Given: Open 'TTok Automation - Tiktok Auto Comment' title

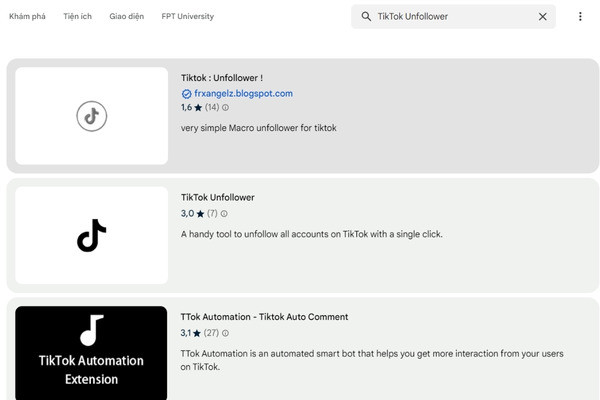Looking at the screenshot, I should tap(264, 317).
